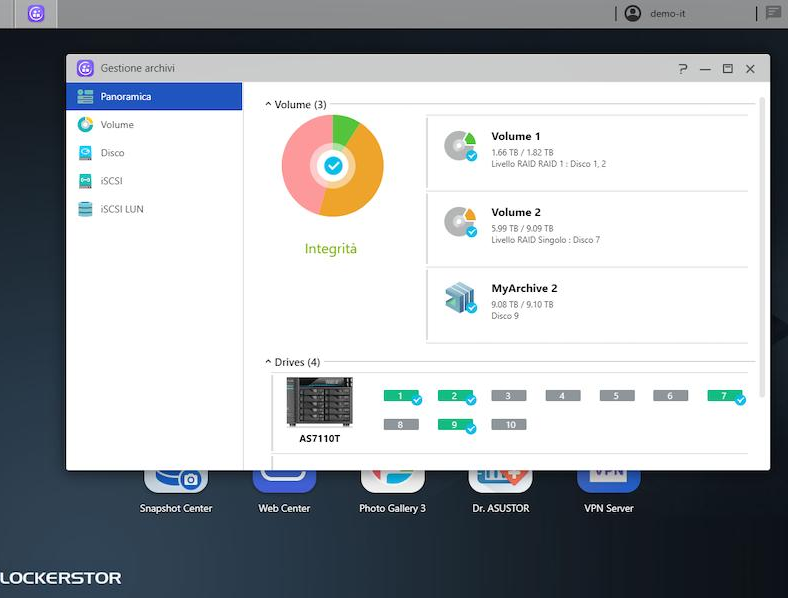Click the iSCSI LUN stacked disks icon
788x598 pixels.
pyautogui.click(x=85, y=209)
